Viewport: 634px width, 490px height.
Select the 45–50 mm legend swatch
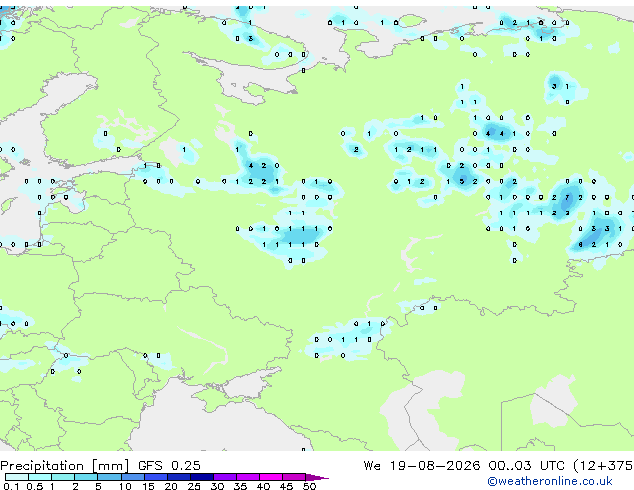coord(294,477)
